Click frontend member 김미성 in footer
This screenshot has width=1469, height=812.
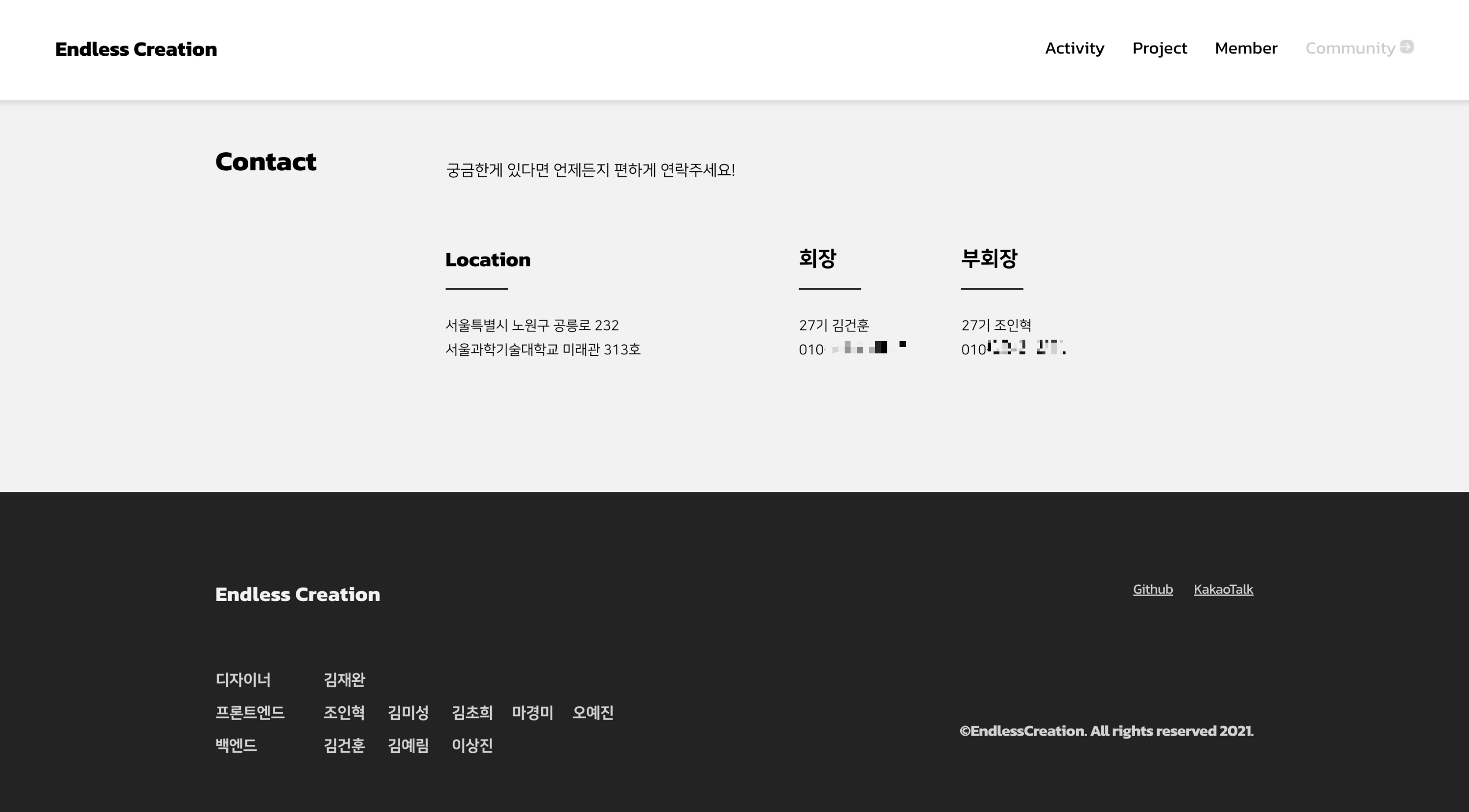pyautogui.click(x=408, y=713)
